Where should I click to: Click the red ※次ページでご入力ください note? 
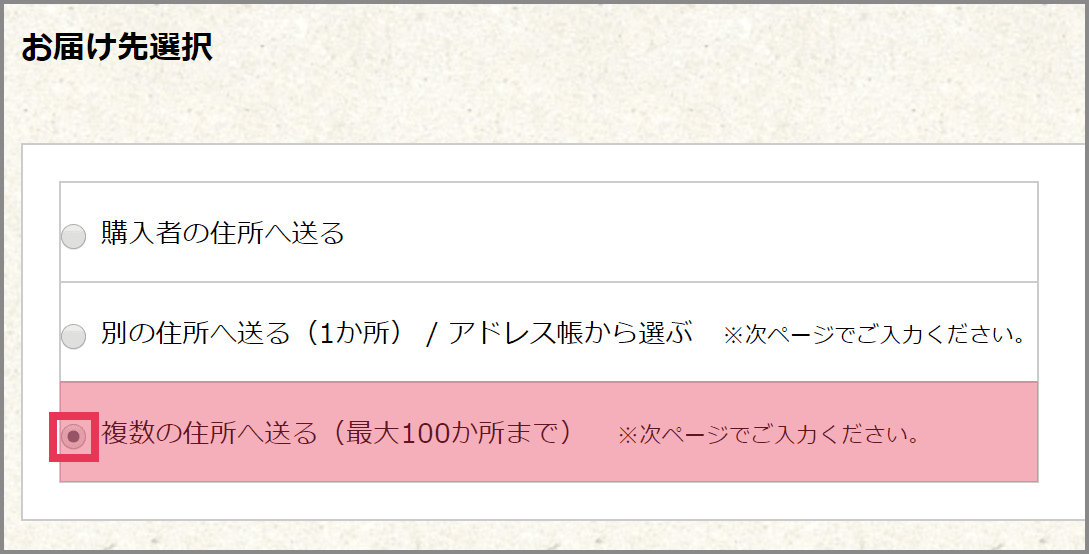(767, 435)
